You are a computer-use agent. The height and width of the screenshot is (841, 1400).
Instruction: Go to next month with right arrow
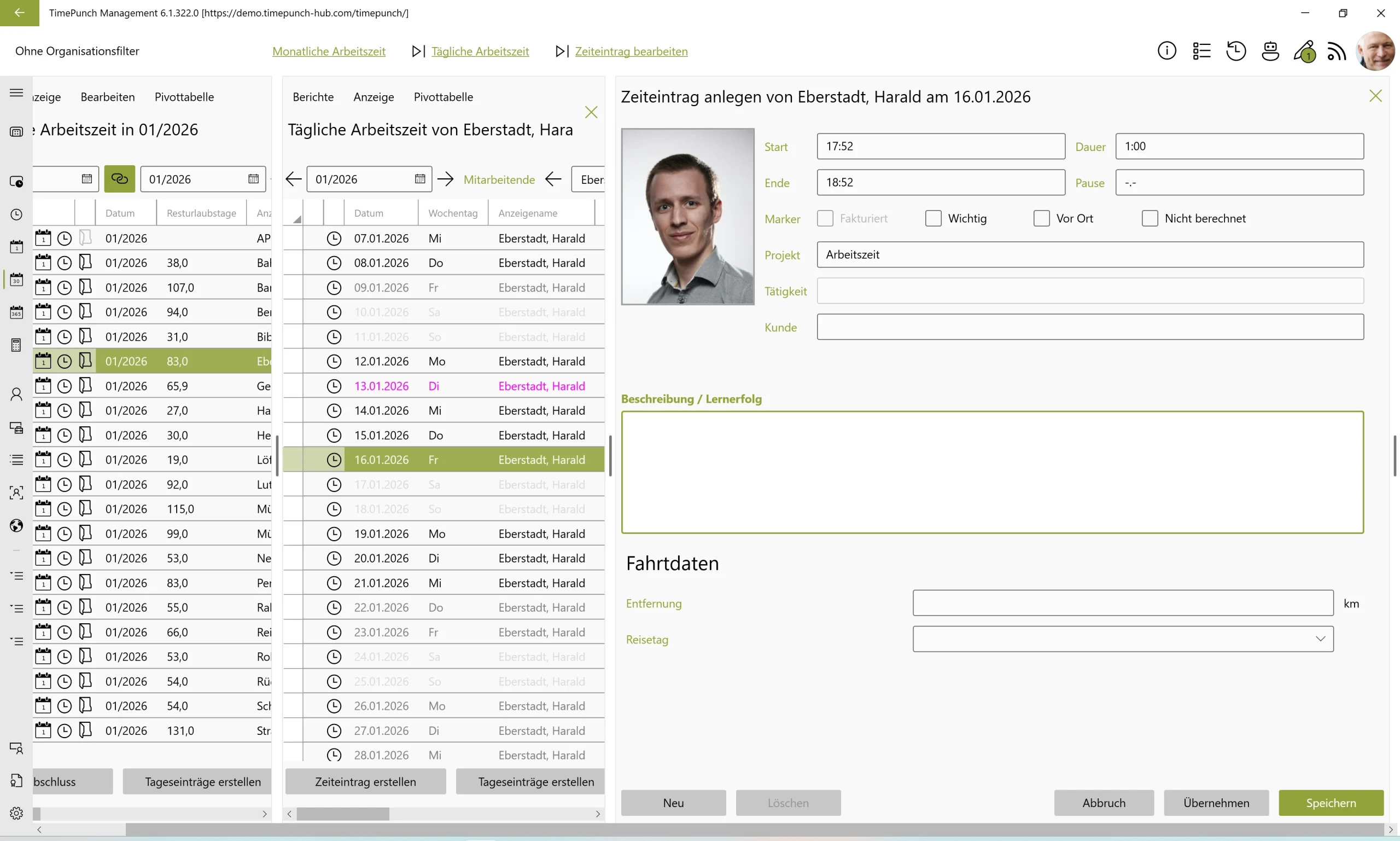click(x=446, y=179)
